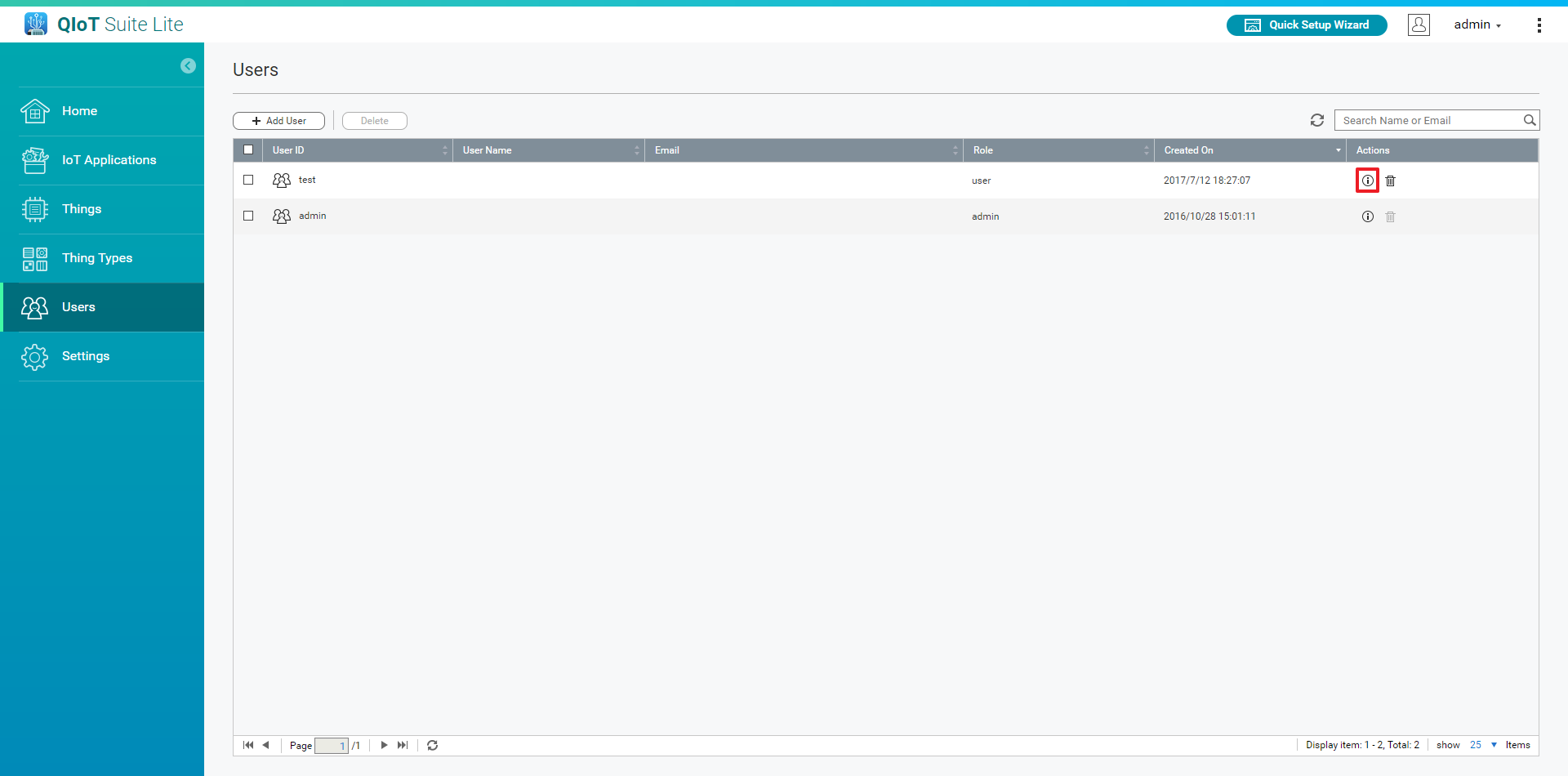Click the search magnifier icon
Screen dimensions: 1568x776
click(x=1529, y=120)
